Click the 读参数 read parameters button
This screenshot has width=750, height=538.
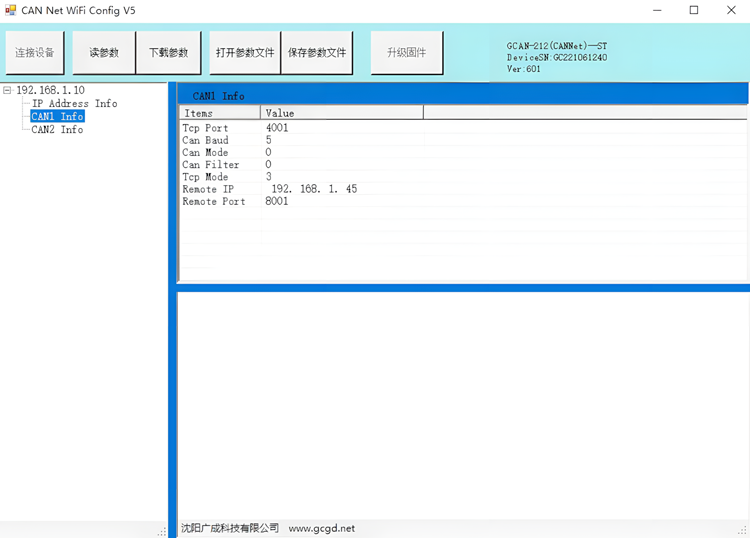coord(104,53)
